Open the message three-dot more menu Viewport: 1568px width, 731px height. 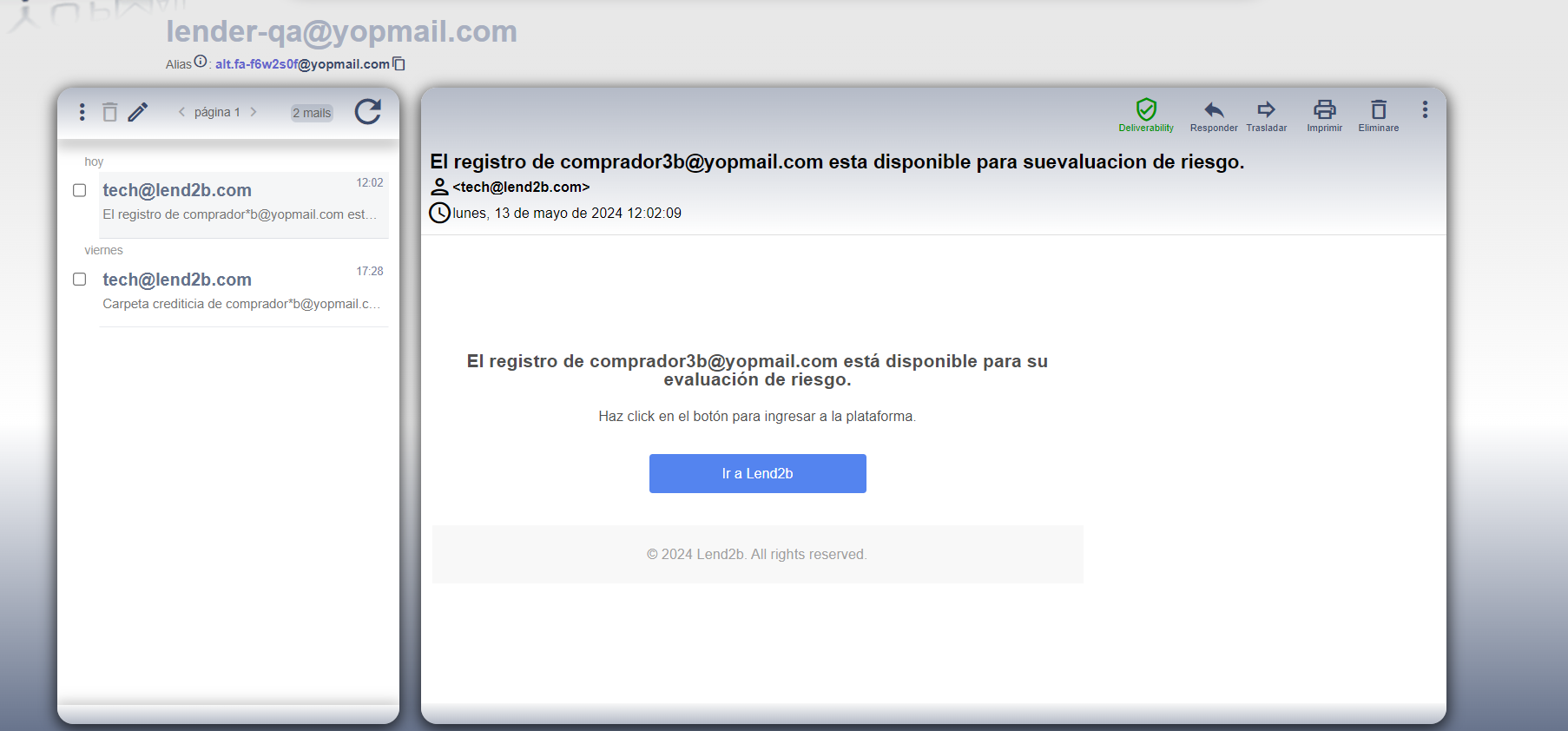(1425, 109)
